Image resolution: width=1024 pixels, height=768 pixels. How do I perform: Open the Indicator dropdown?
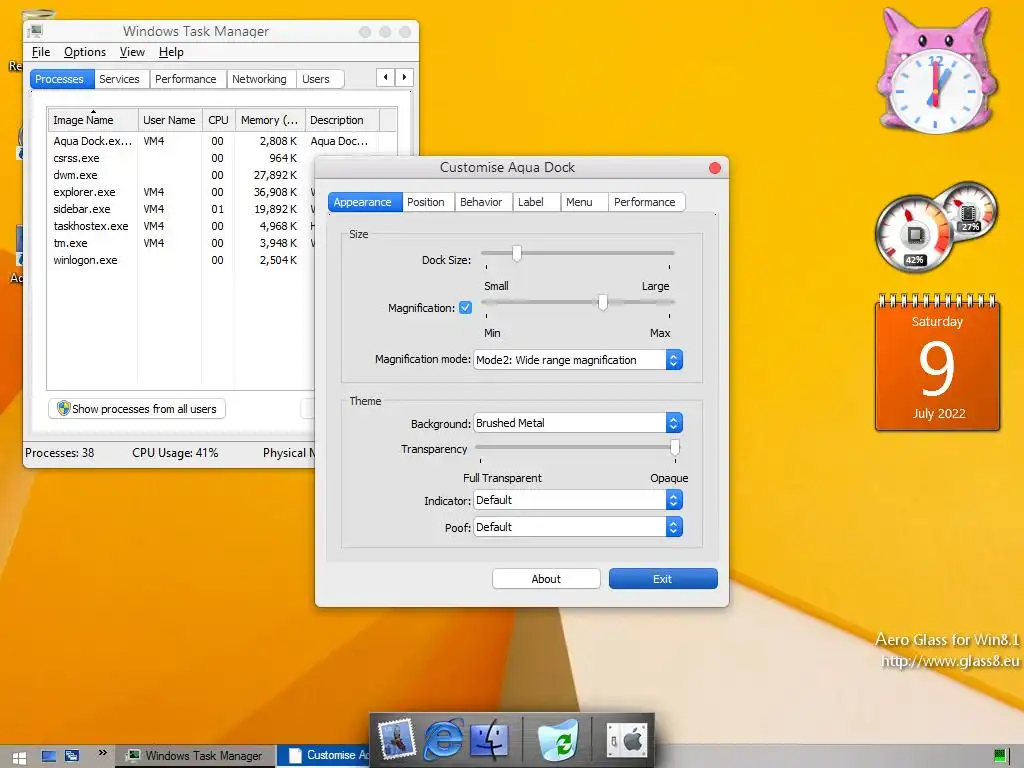point(578,500)
